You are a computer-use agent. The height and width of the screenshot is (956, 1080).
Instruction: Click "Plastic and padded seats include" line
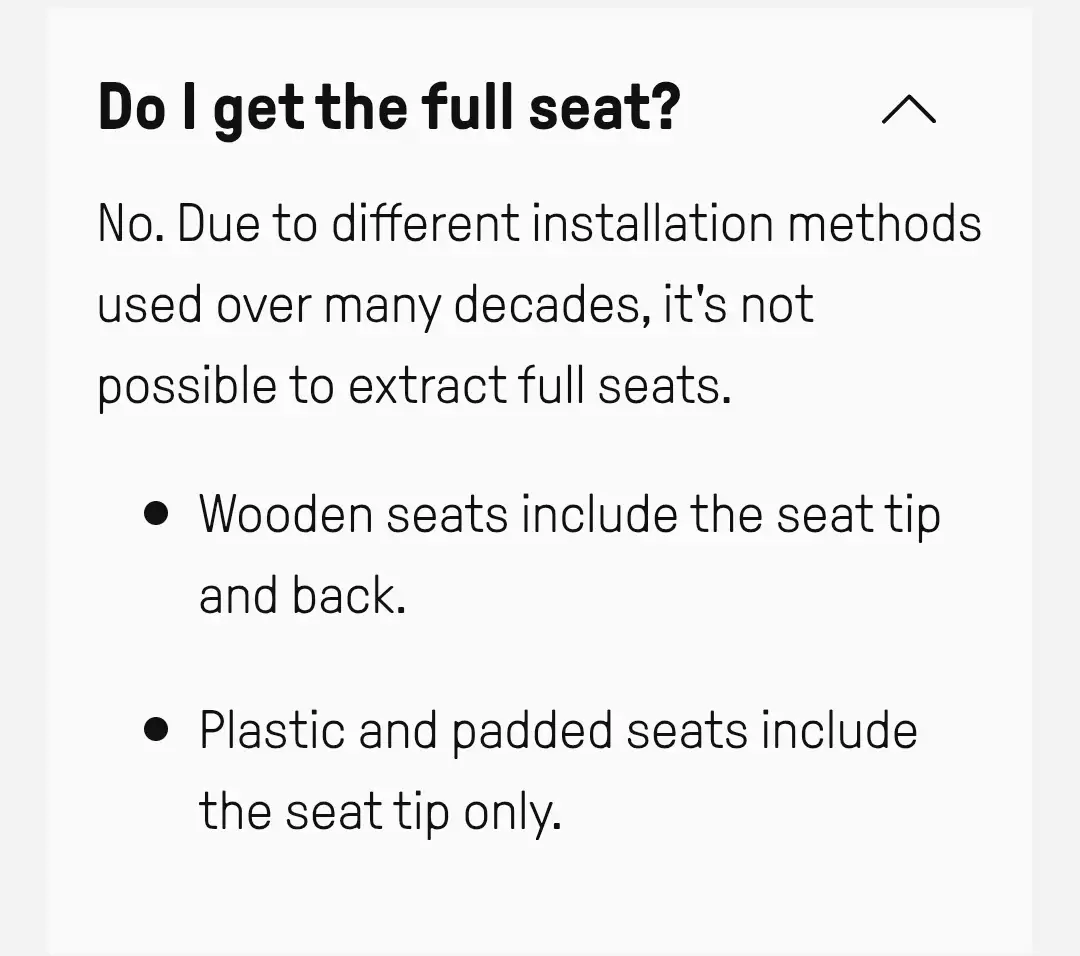(558, 731)
